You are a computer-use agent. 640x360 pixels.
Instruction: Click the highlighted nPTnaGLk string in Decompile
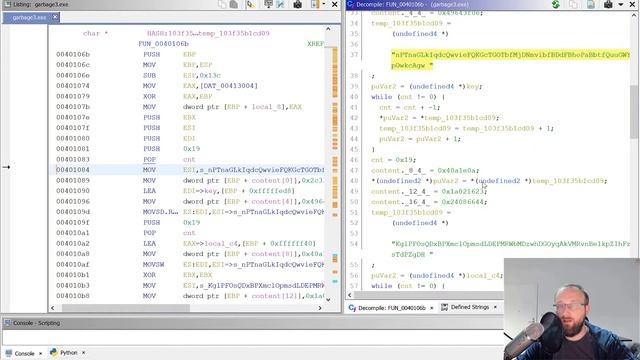(x=510, y=60)
